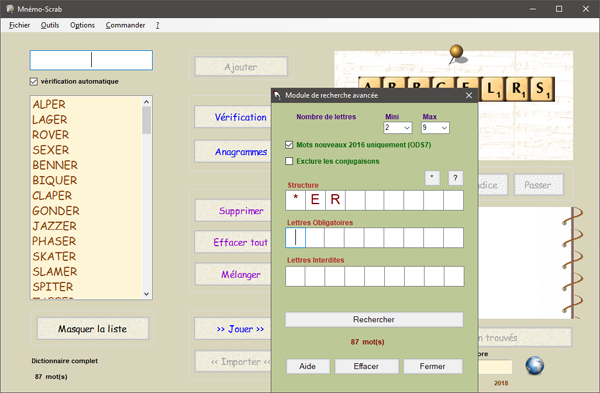The image size is (600, 393).
Task: Click the Rechercher button
Action: 374,320
